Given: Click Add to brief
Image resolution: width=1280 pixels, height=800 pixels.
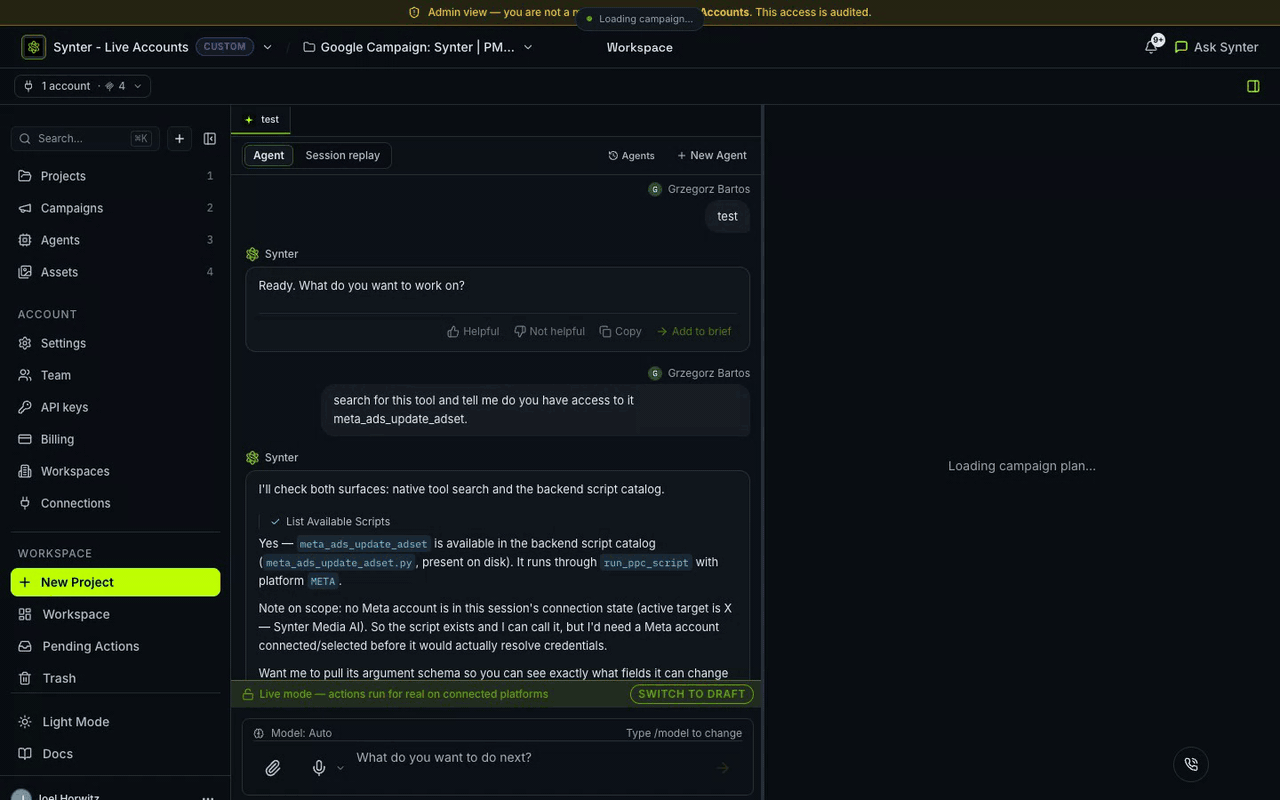Looking at the screenshot, I should pyautogui.click(x=694, y=332).
